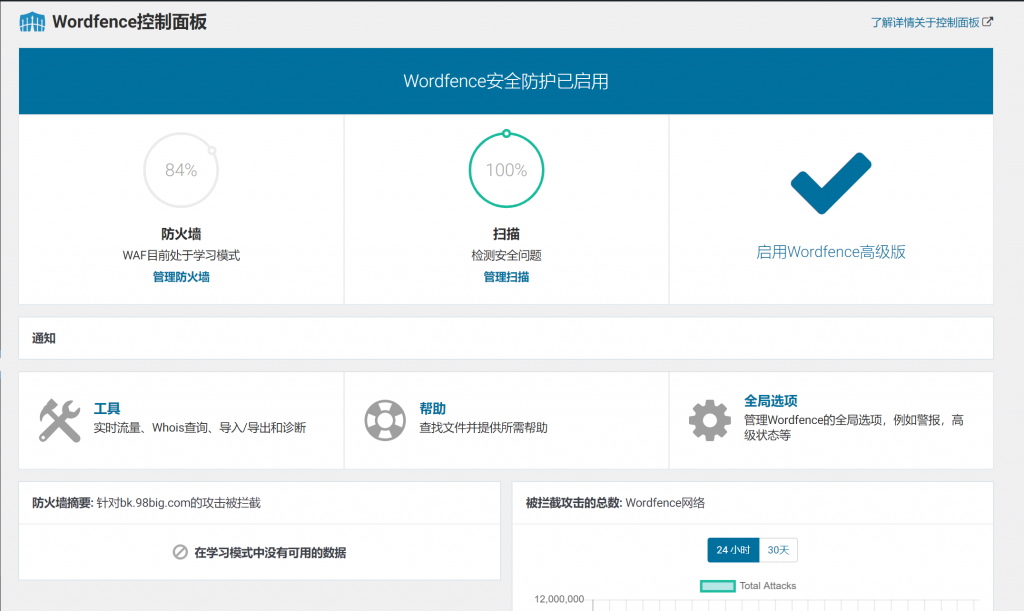Click the large blue checkmark icon
The width and height of the screenshot is (1024, 611).
coord(831,183)
